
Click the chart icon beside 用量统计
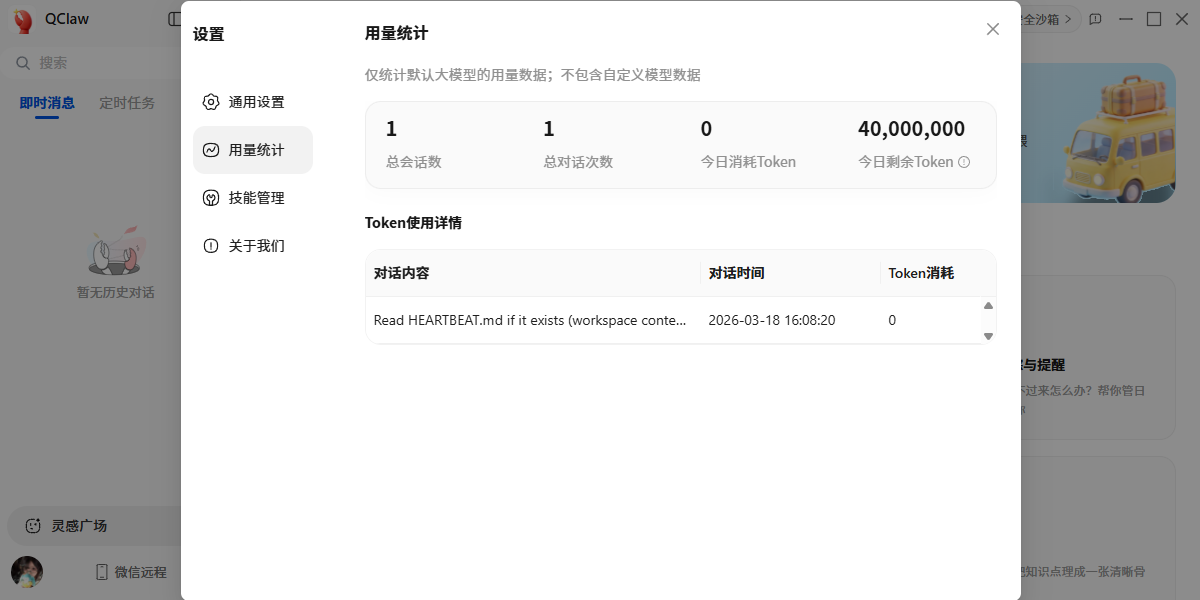[x=211, y=150]
